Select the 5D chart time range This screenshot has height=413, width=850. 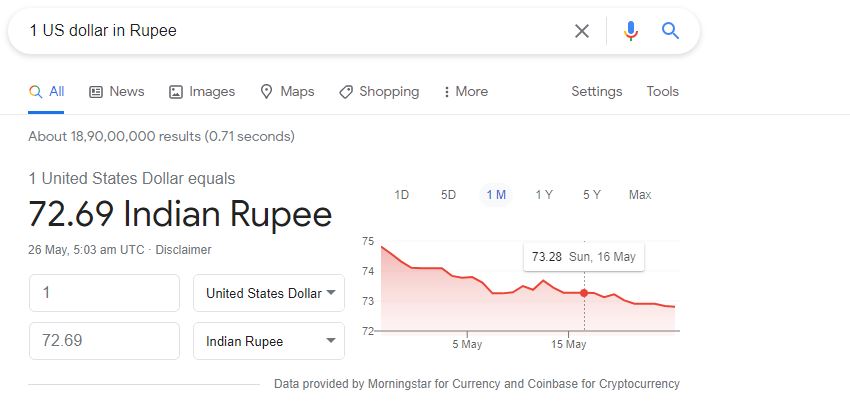[x=449, y=195]
